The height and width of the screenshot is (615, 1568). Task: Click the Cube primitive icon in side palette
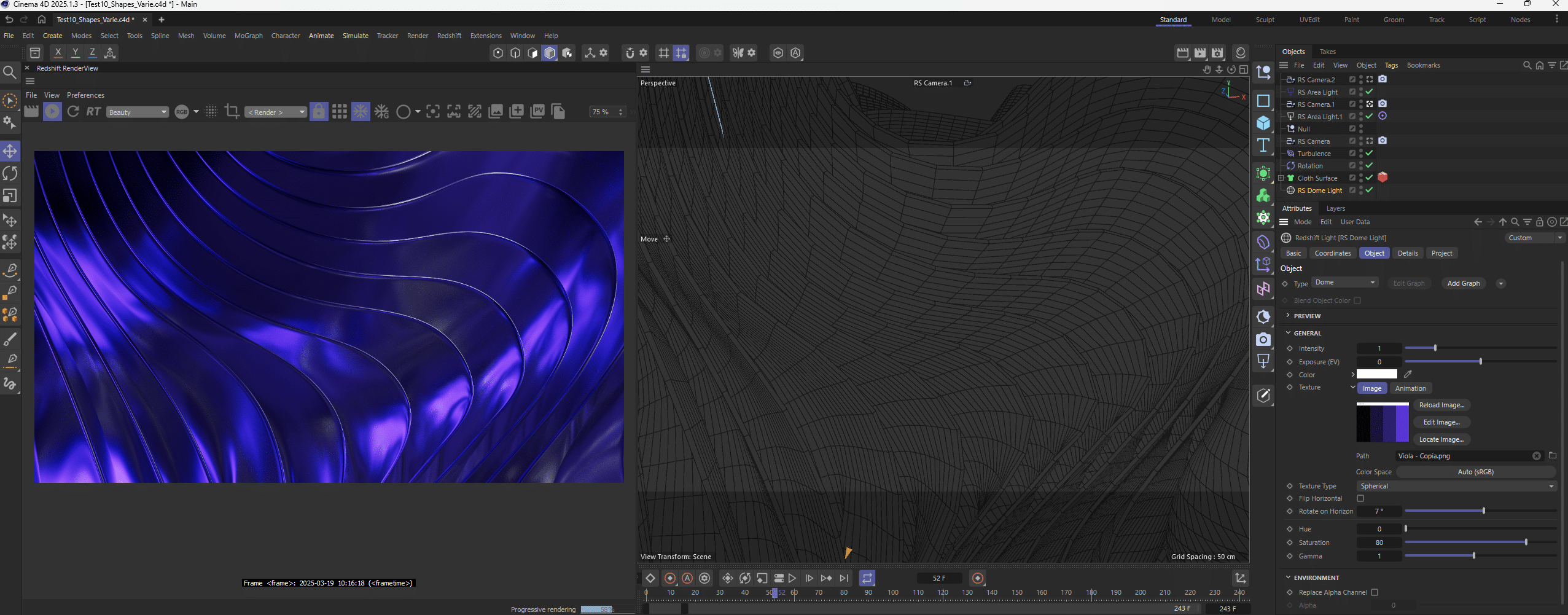[x=1263, y=123]
